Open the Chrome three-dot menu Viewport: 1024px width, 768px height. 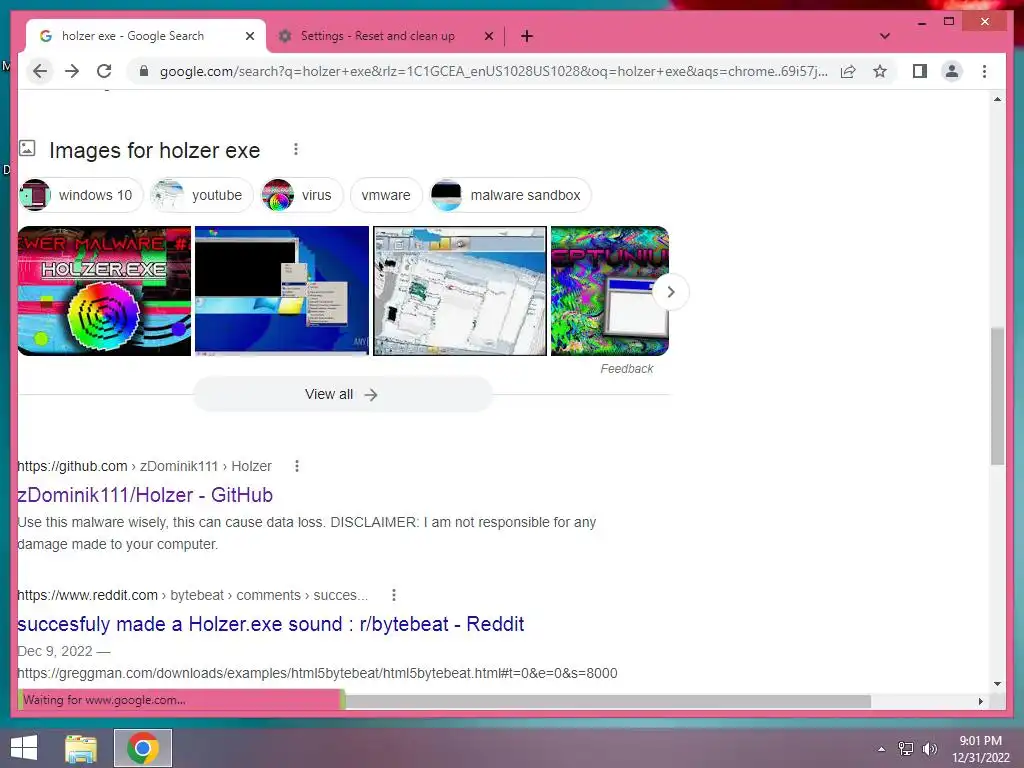pyautogui.click(x=984, y=71)
